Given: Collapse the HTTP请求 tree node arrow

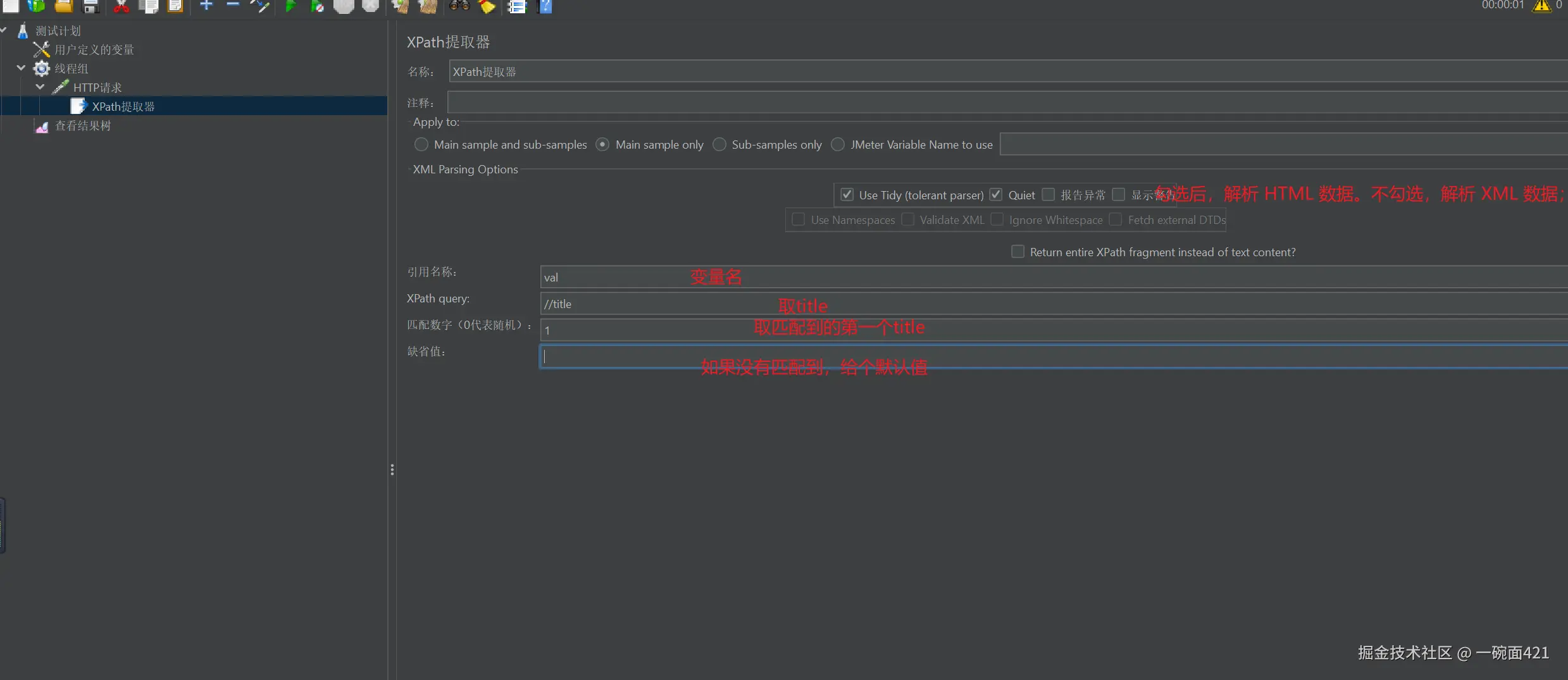Looking at the screenshot, I should click(40, 87).
